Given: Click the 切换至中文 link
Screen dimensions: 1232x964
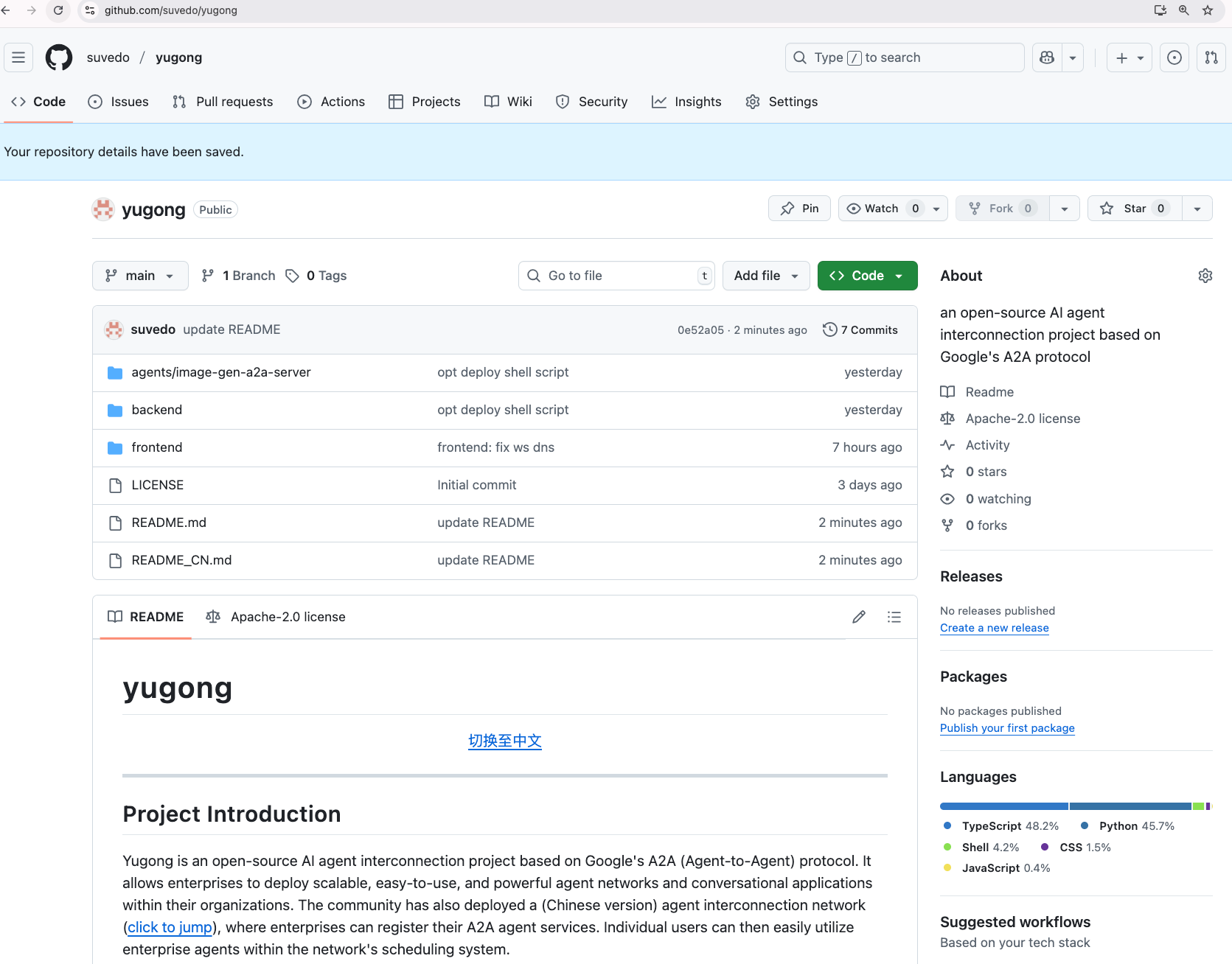Looking at the screenshot, I should [x=505, y=741].
